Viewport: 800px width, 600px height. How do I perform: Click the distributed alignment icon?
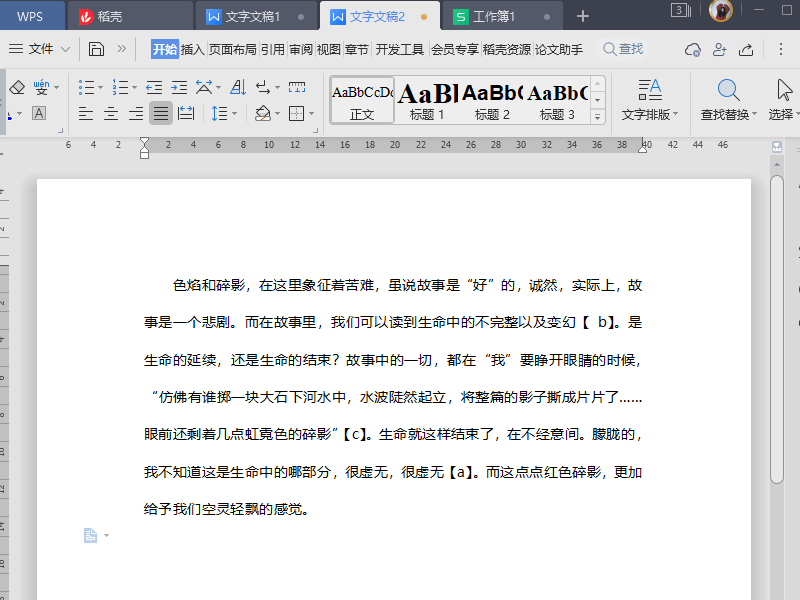point(185,114)
